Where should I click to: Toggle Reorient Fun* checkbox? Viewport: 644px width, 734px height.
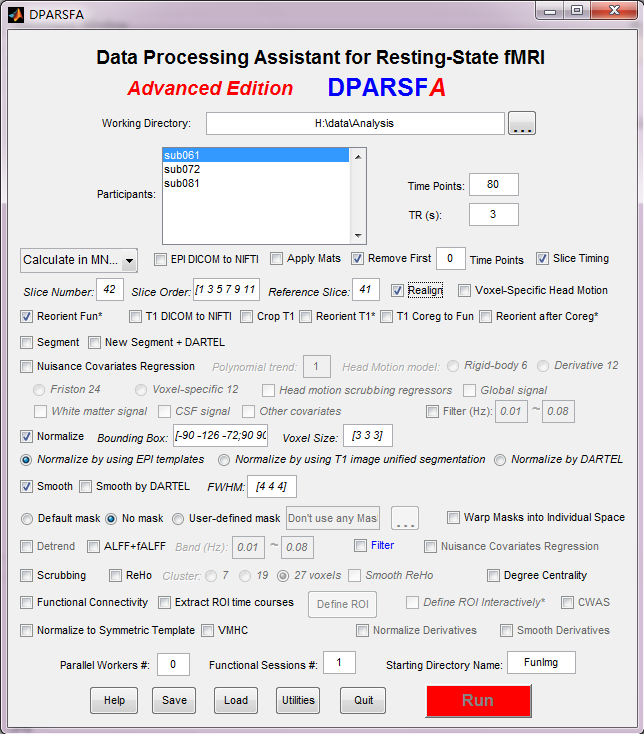pyautogui.click(x=26, y=317)
